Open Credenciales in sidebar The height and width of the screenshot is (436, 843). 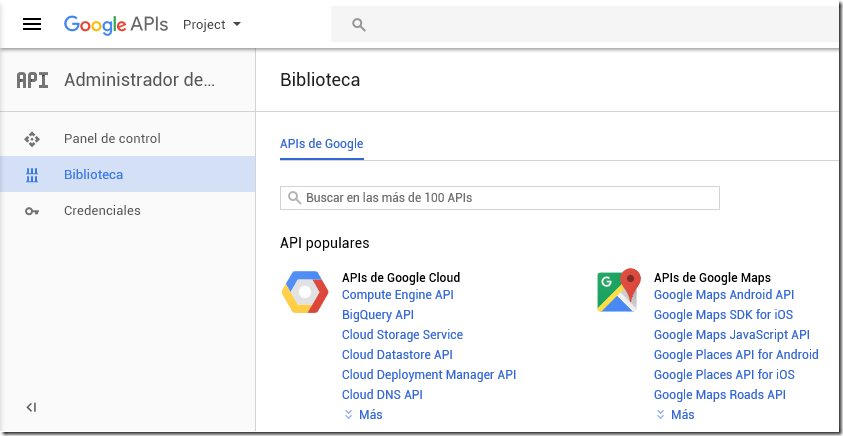click(x=128, y=211)
